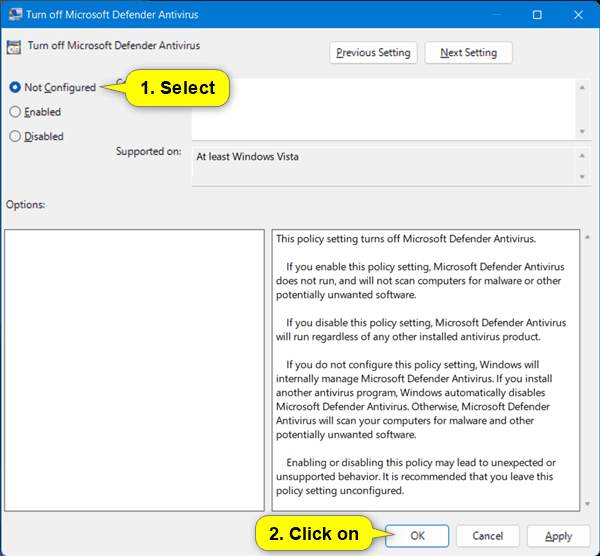This screenshot has height=556, width=600.
Task: Go to Previous Setting
Action: click(x=373, y=52)
